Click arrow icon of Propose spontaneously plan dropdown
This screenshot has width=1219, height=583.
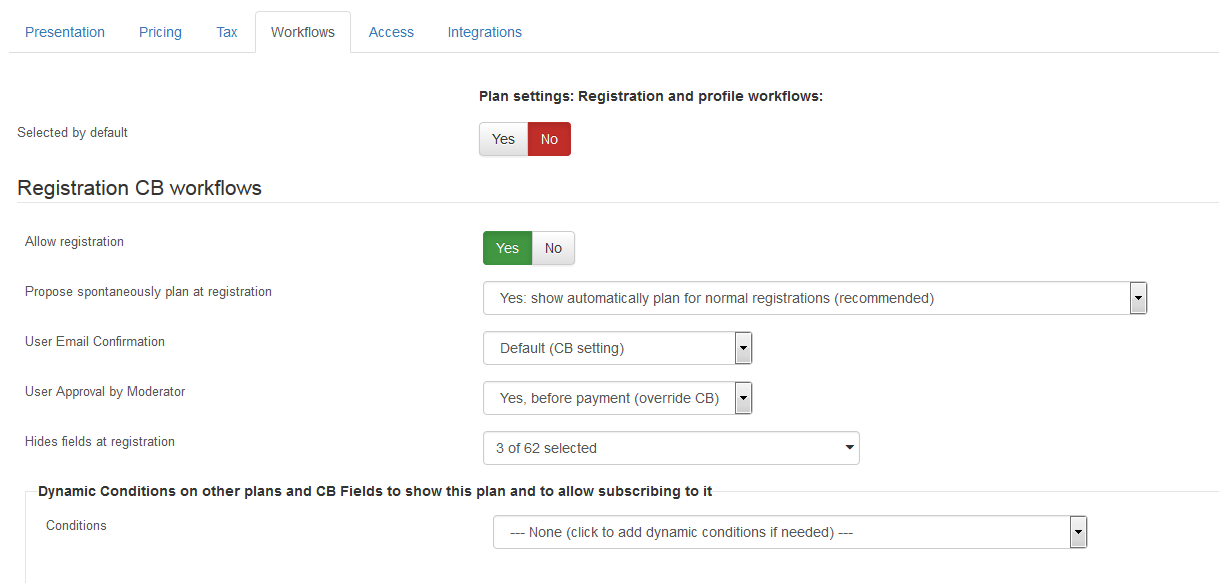coord(1138,298)
